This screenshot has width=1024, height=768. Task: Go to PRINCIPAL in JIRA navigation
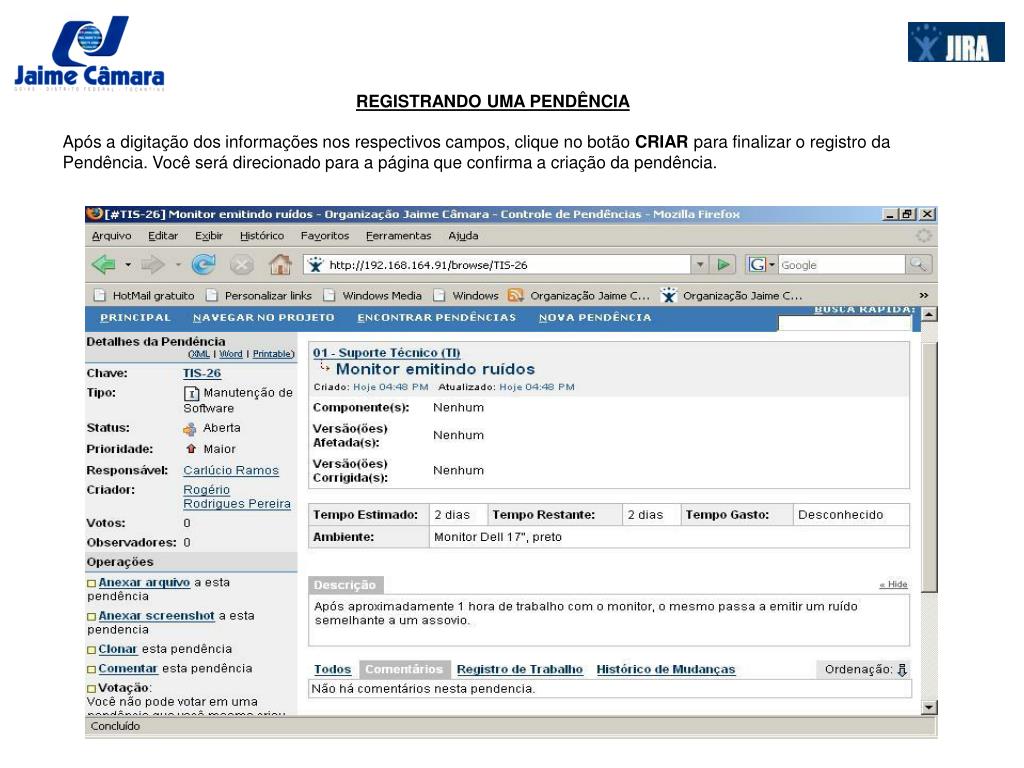(x=135, y=317)
